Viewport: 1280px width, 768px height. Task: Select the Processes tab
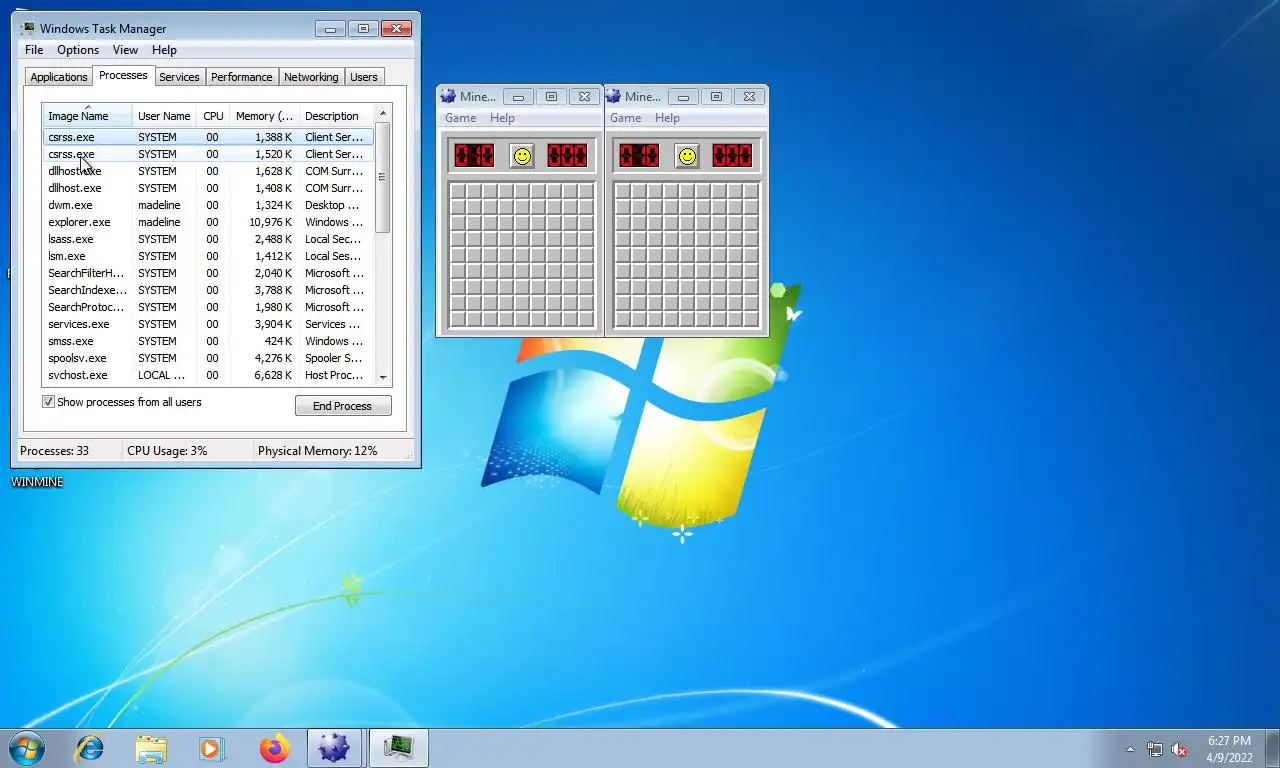click(x=123, y=76)
